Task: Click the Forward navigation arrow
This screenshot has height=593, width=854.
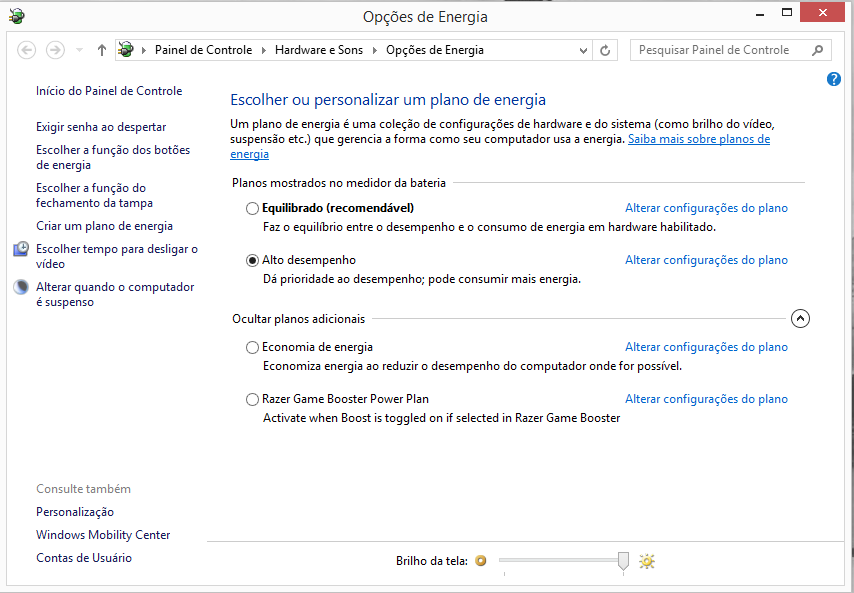Action: 55,50
